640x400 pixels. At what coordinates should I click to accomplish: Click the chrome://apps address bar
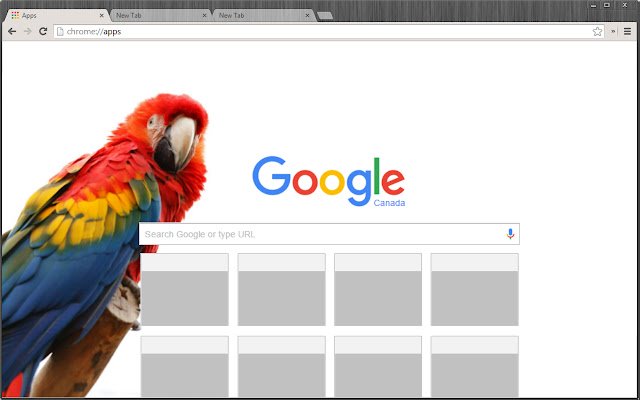329,31
